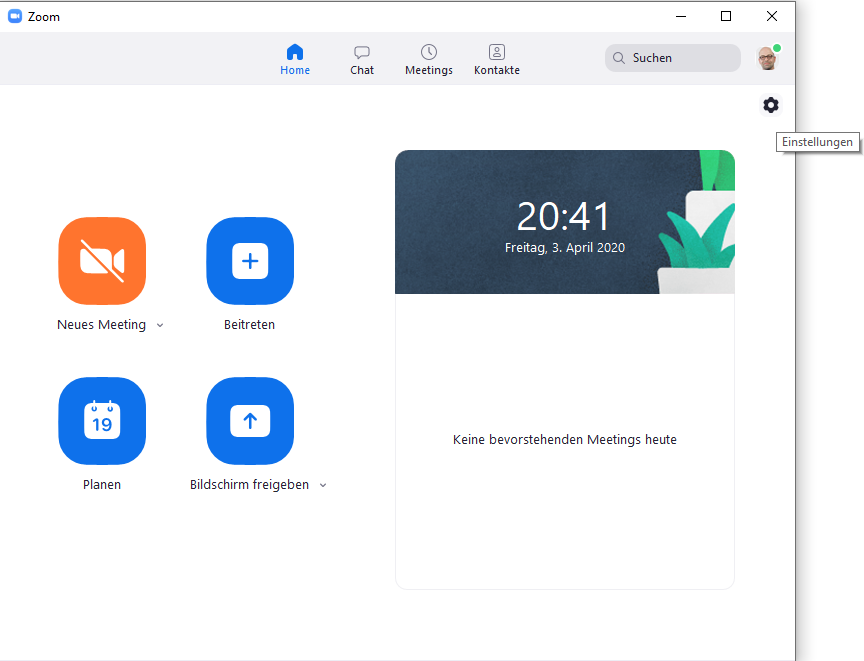The height and width of the screenshot is (661, 864).
Task: Maximize the Zoom window
Action: (726, 17)
